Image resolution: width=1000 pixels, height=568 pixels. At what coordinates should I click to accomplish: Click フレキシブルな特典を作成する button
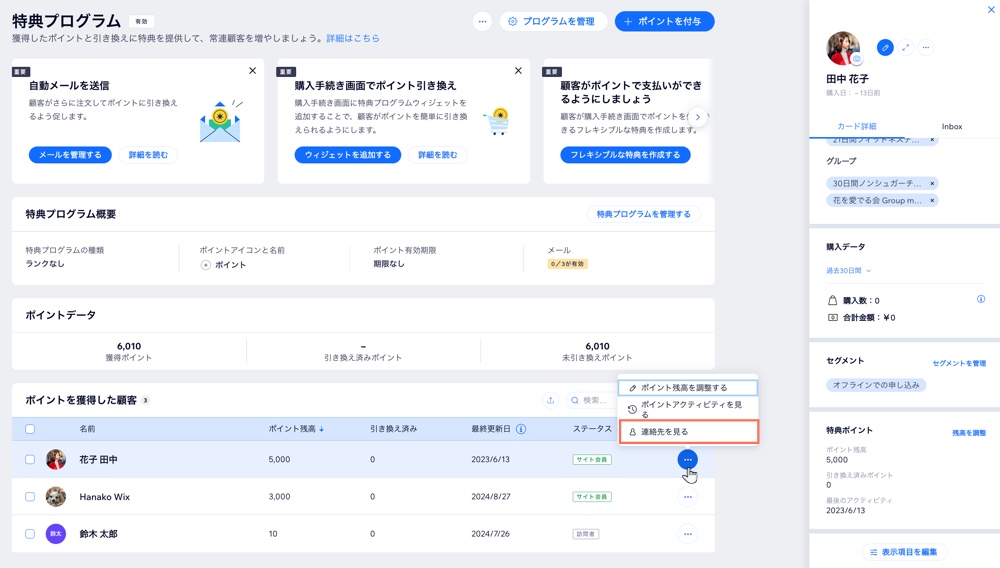(625, 155)
